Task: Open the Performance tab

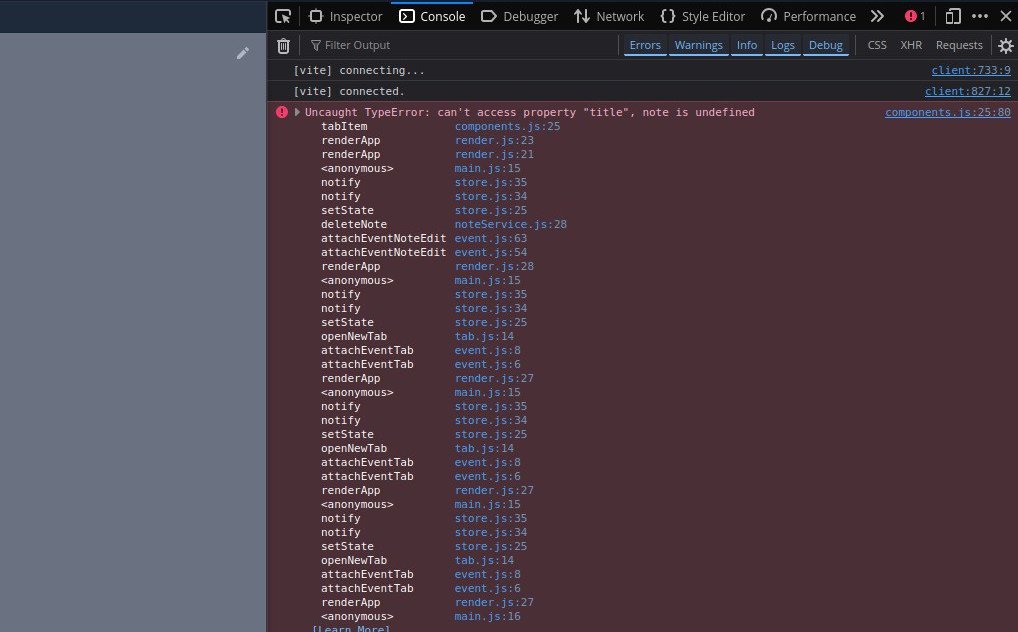Action: pyautogui.click(x=808, y=16)
